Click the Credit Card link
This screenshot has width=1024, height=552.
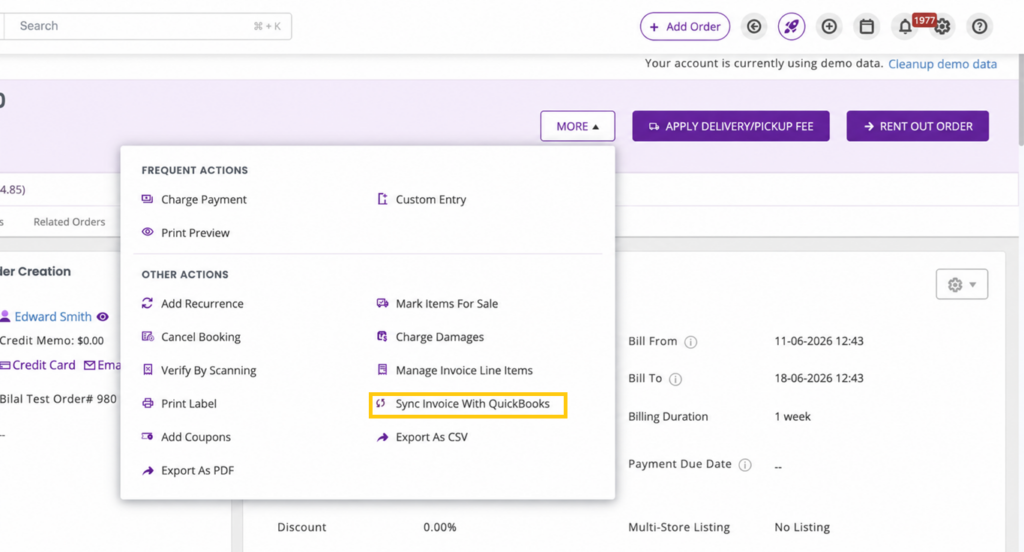click(43, 365)
